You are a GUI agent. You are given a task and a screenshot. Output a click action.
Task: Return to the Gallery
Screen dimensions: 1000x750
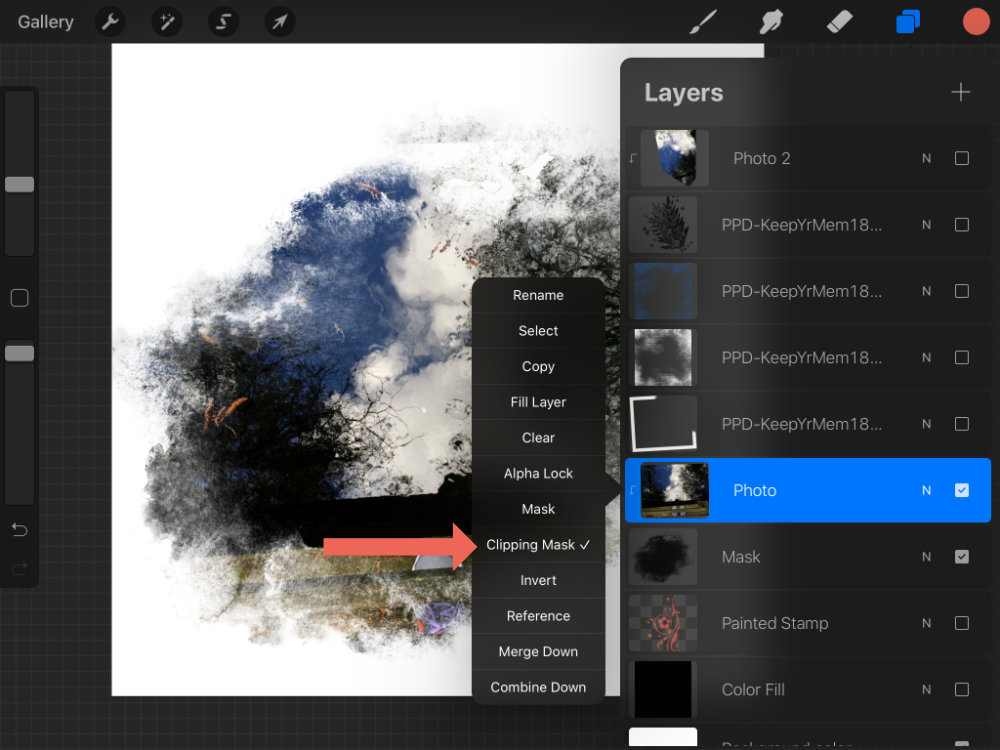pyautogui.click(x=45, y=22)
